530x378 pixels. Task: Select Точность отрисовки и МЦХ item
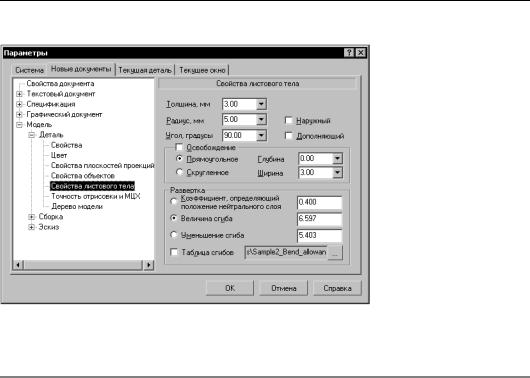pyautogui.click(x=96, y=196)
